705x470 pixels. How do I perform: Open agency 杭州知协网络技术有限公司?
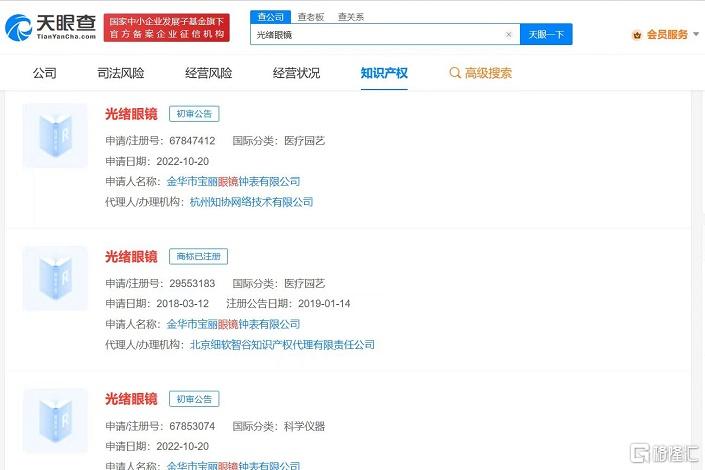251,202
